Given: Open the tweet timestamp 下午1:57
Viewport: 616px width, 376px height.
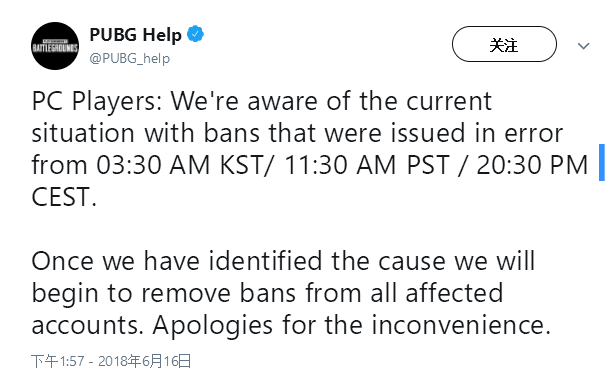Looking at the screenshot, I should point(58,361).
